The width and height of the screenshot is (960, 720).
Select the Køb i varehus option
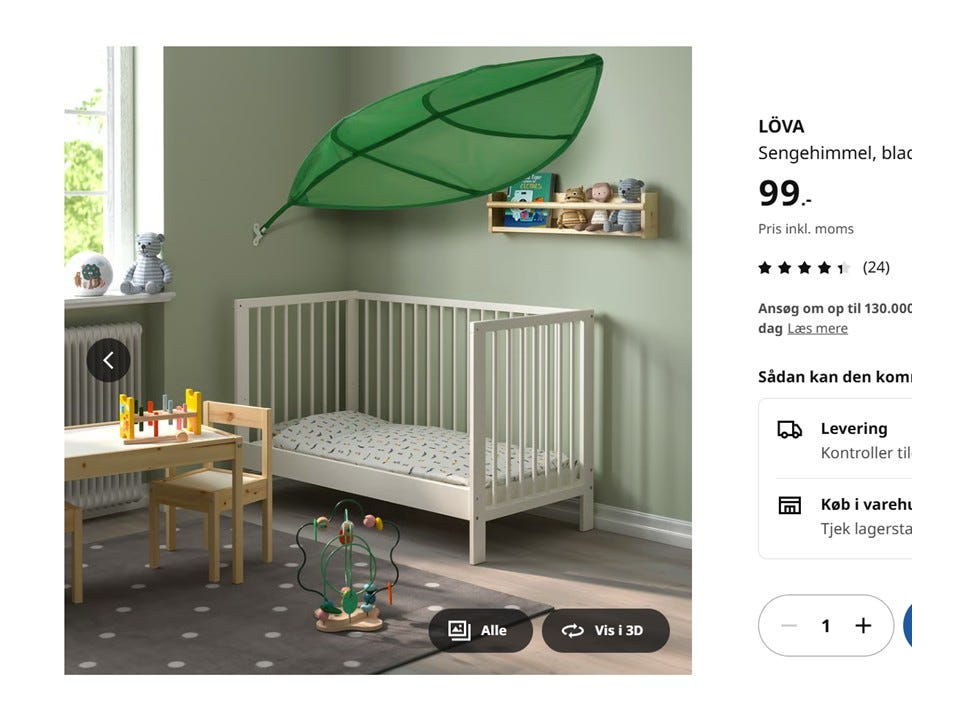[x=844, y=516]
